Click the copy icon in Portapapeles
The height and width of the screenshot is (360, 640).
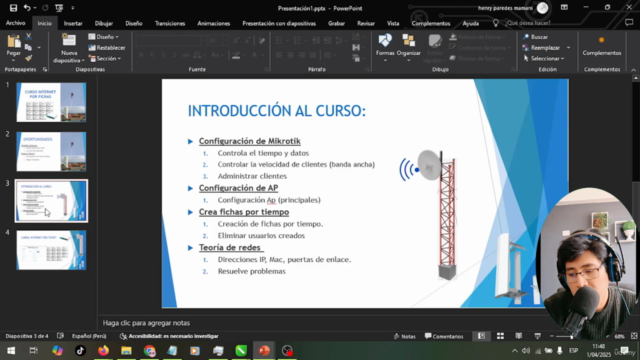pyautogui.click(x=29, y=47)
